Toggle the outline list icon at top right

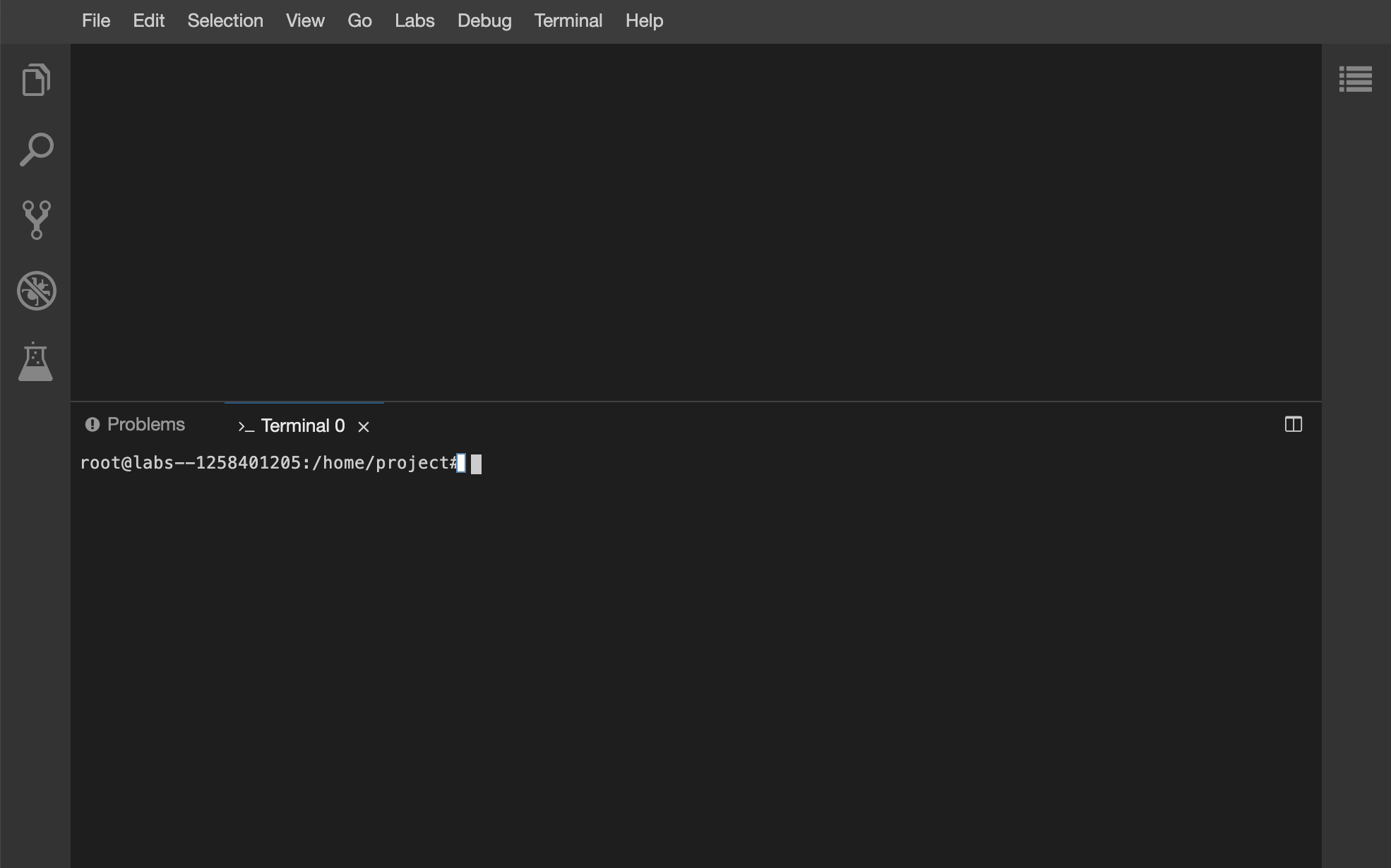[1355, 79]
